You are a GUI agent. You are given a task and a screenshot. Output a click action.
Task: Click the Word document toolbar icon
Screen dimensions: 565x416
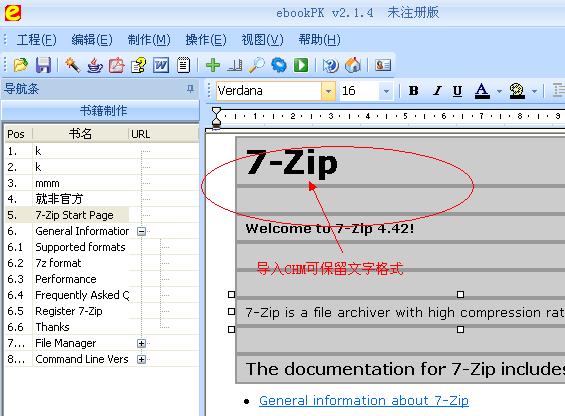click(161, 65)
